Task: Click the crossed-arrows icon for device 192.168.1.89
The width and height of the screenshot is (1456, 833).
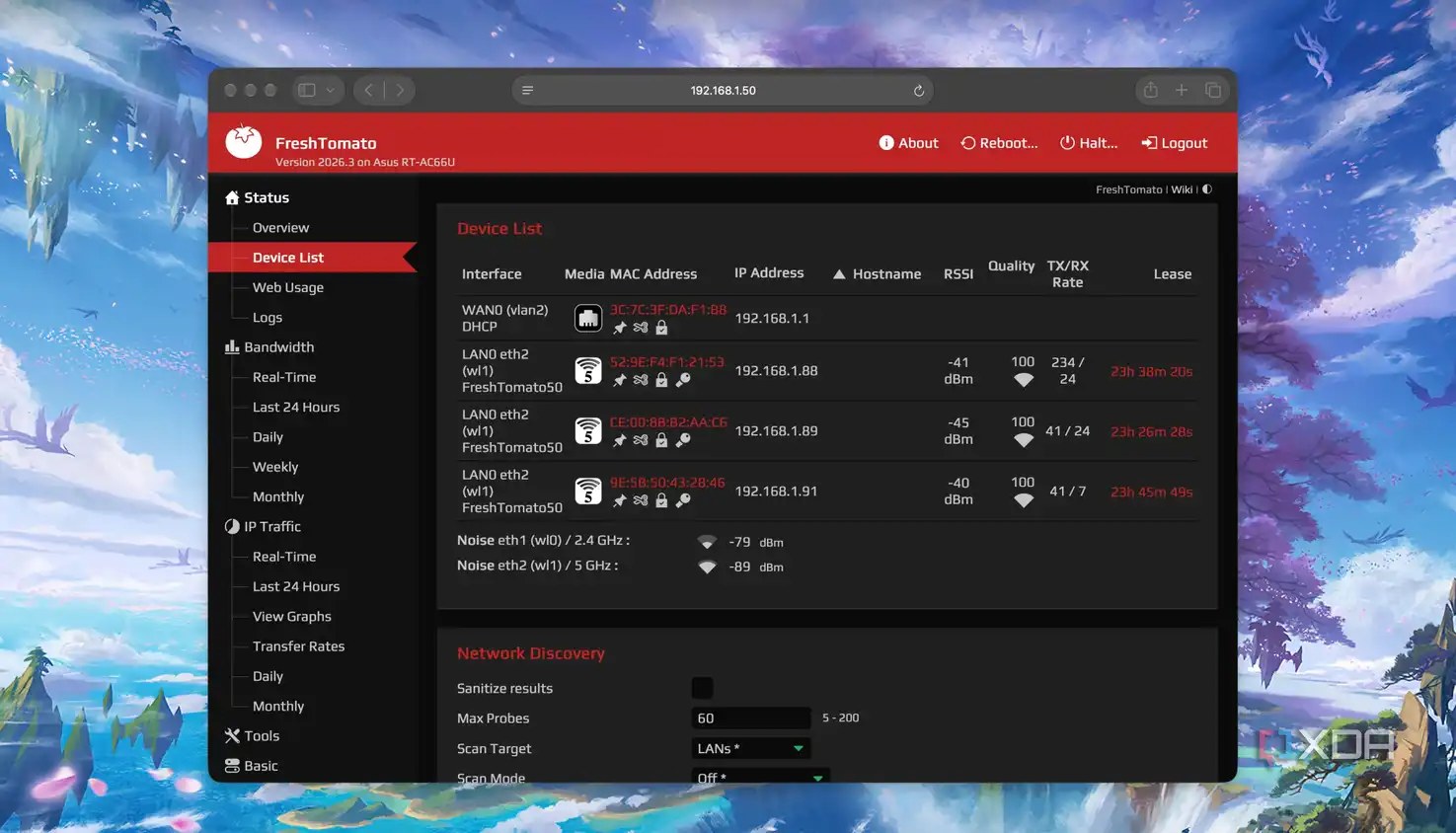Action: 641,440
